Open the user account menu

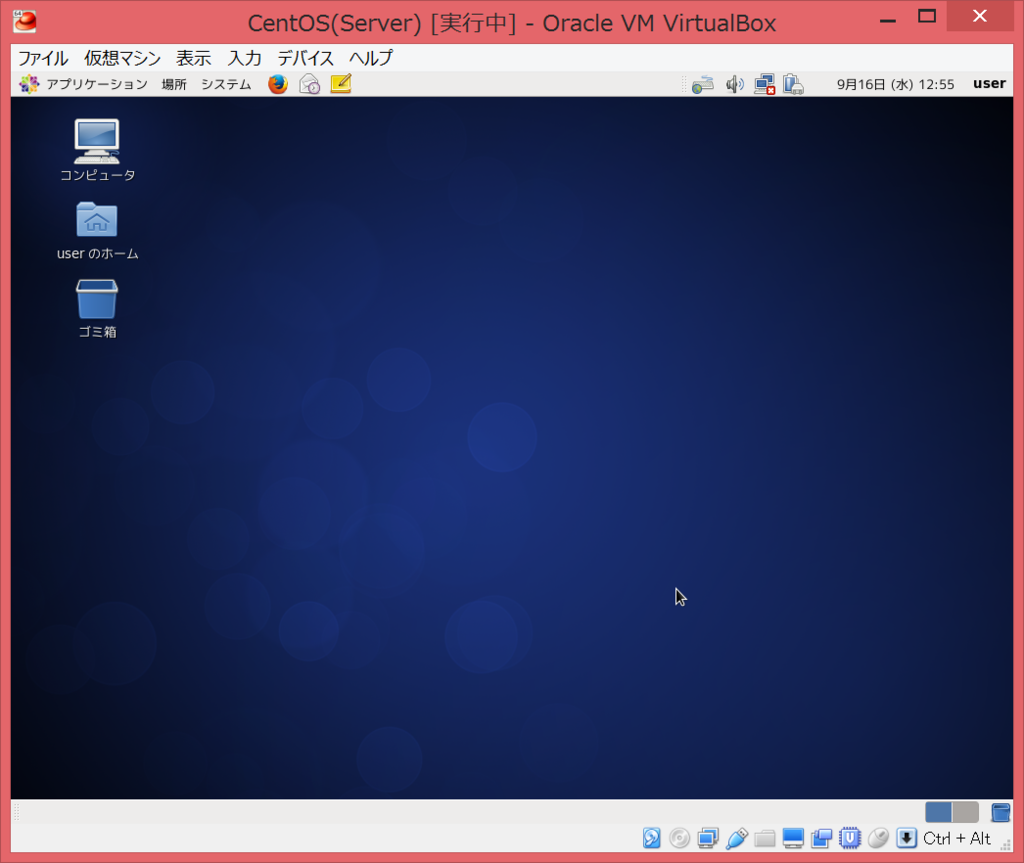pos(989,84)
